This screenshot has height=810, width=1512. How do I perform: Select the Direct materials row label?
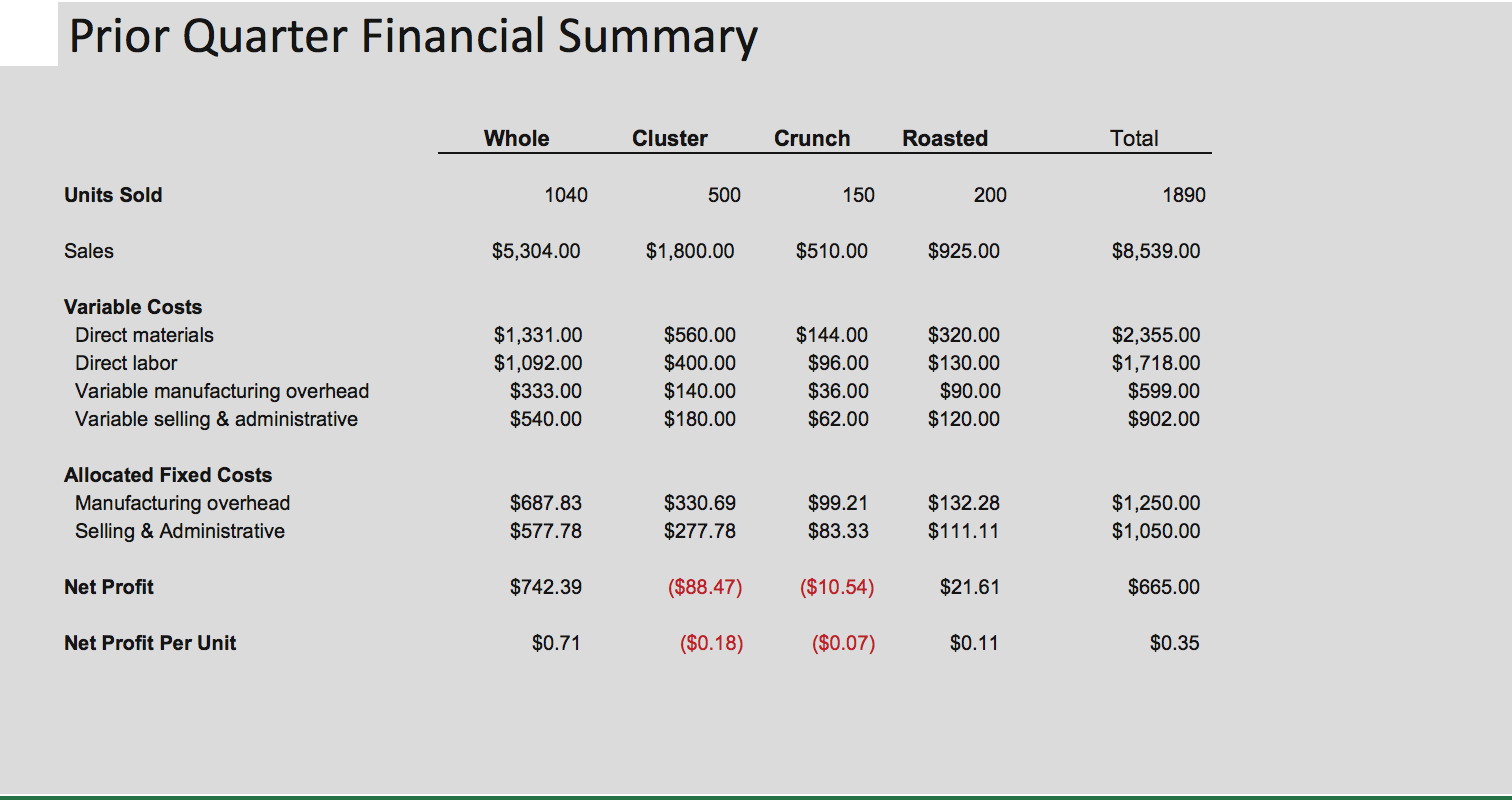tap(144, 335)
